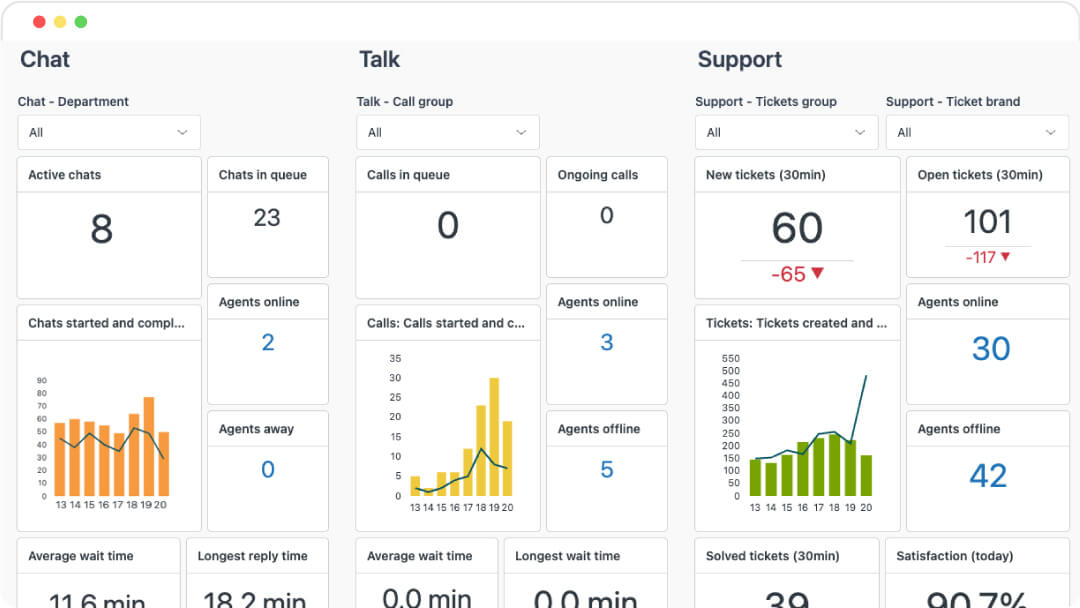This screenshot has height=608, width=1080.
Task: Select the Ongoing calls card
Action: pos(606,215)
